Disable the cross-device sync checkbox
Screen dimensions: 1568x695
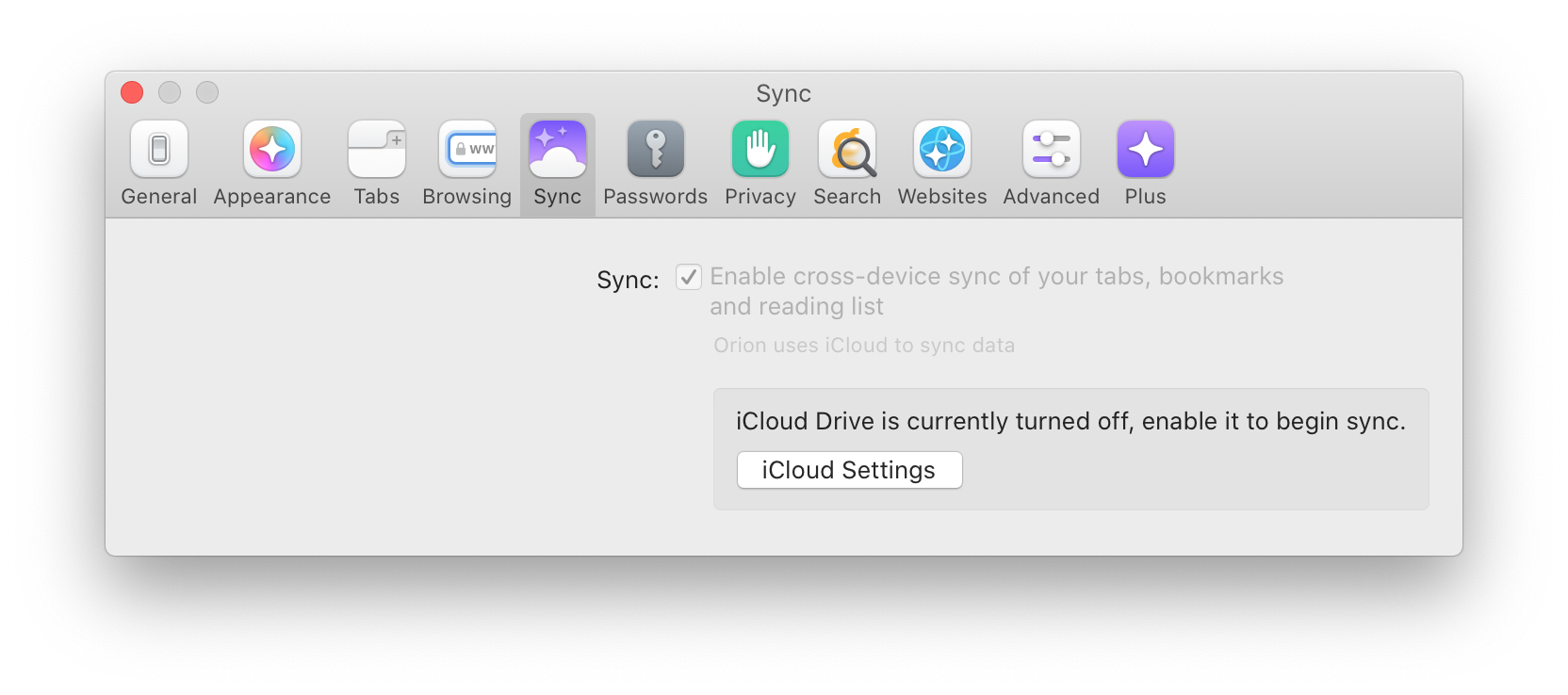(x=689, y=278)
